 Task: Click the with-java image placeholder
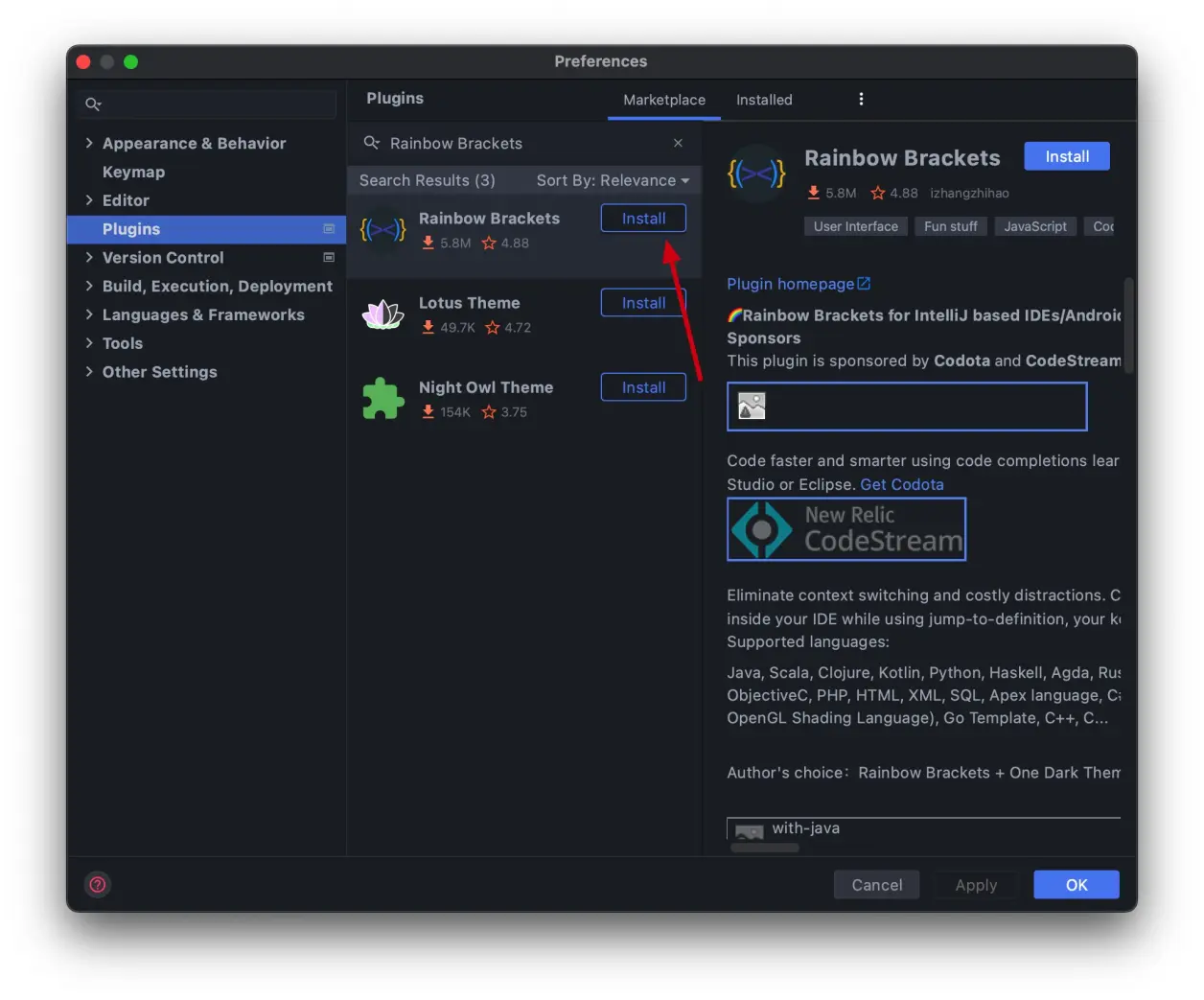coord(750,830)
